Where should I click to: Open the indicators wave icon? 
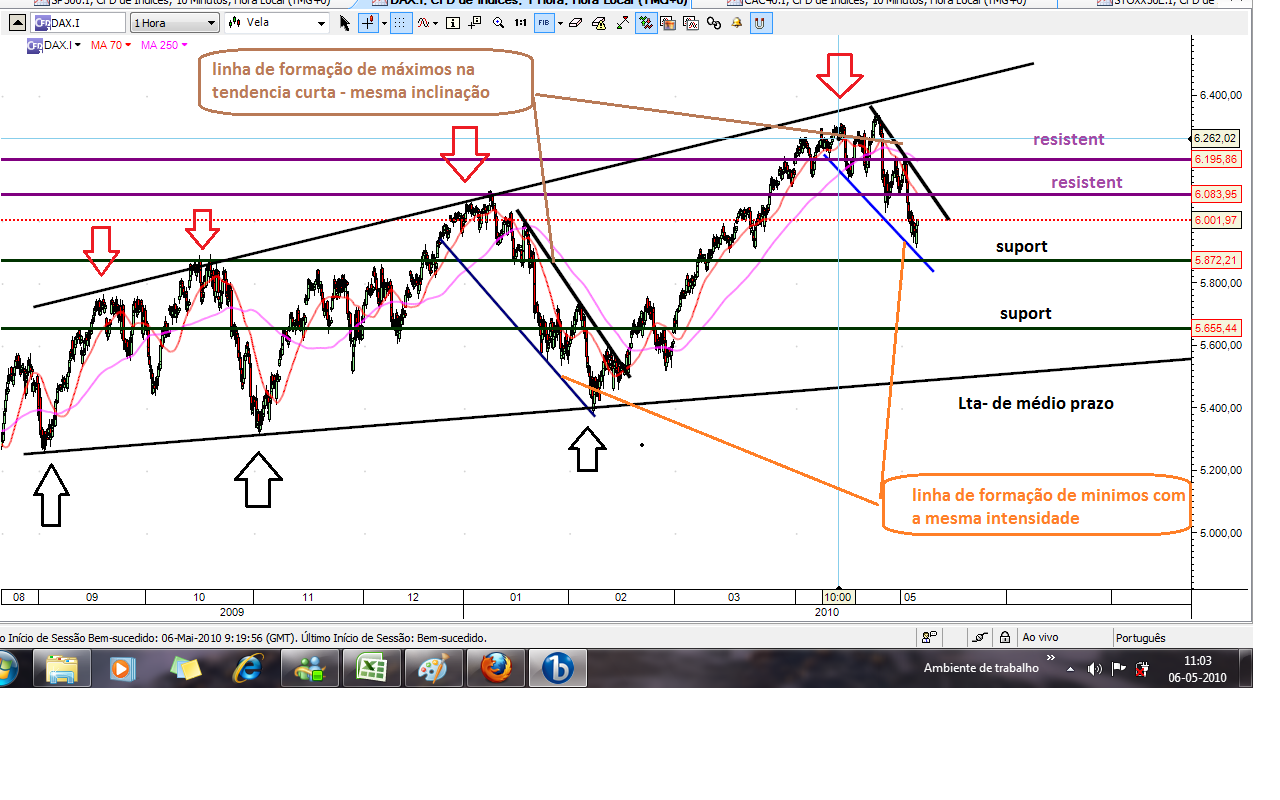pyautogui.click(x=422, y=23)
